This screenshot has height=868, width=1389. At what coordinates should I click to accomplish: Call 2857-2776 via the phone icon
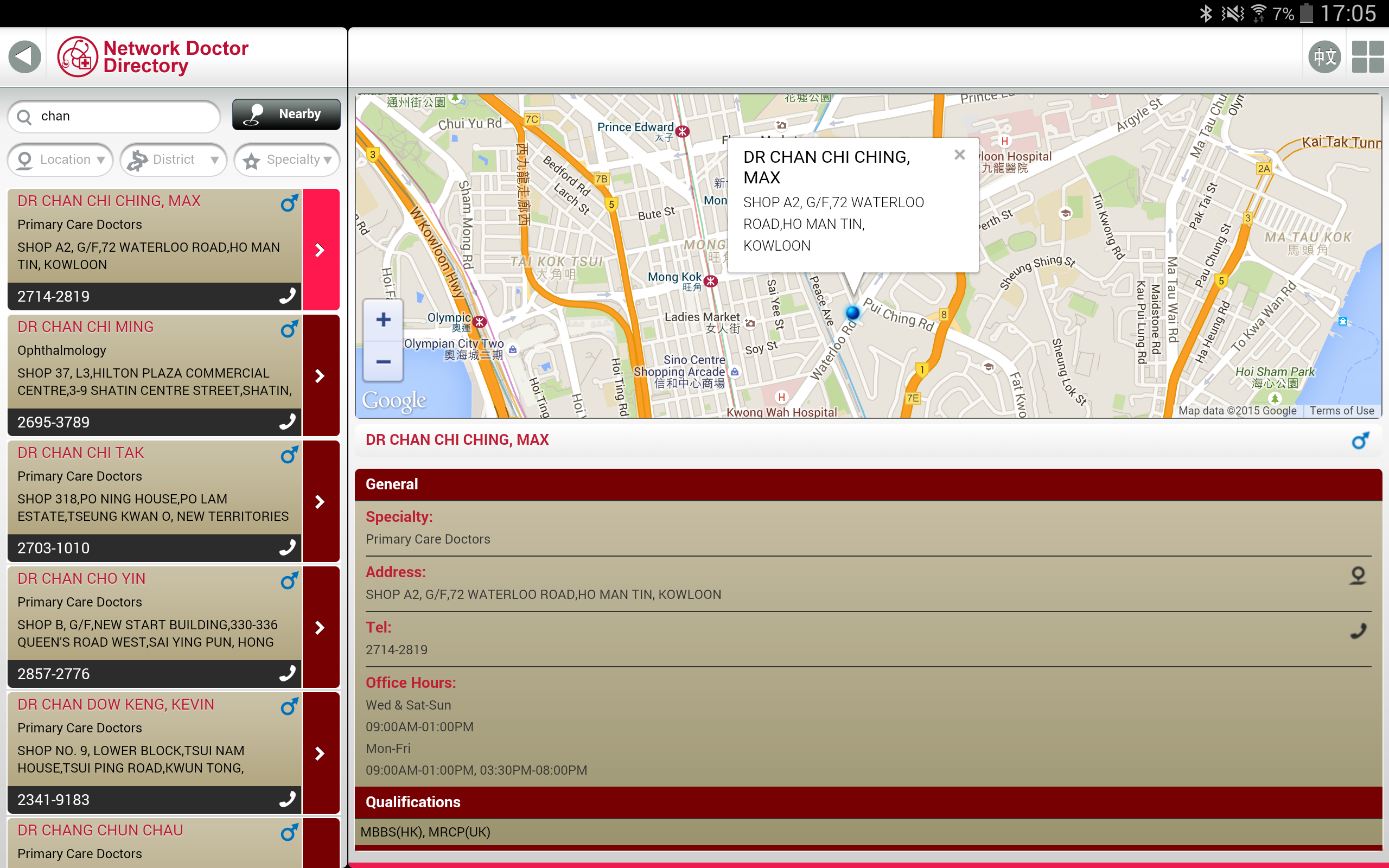pos(287,673)
